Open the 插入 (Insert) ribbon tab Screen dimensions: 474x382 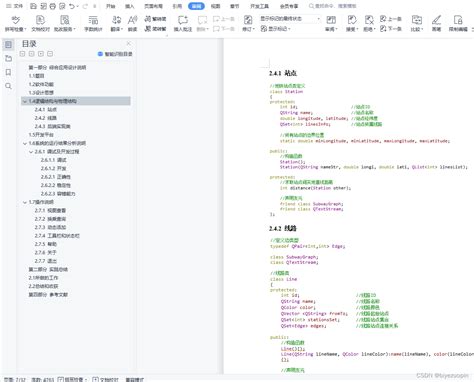tap(129, 6)
